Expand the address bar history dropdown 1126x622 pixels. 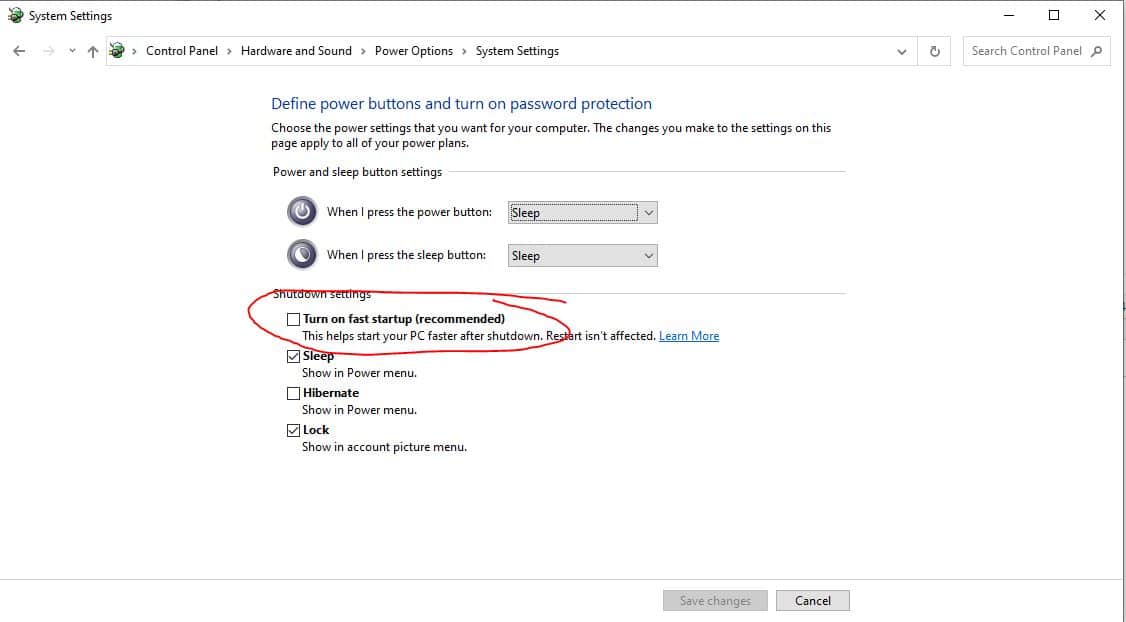pyautogui.click(x=902, y=51)
